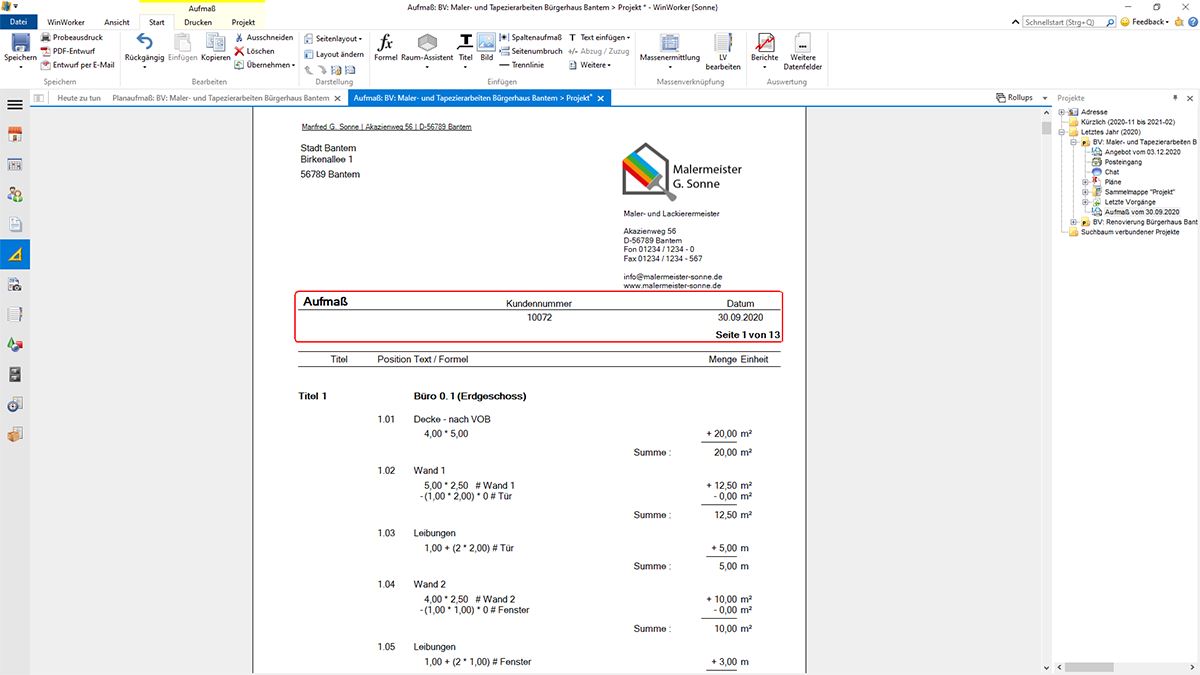1200x675 pixels.
Task: Open the Heute zu tun tab
Action: click(x=79, y=98)
